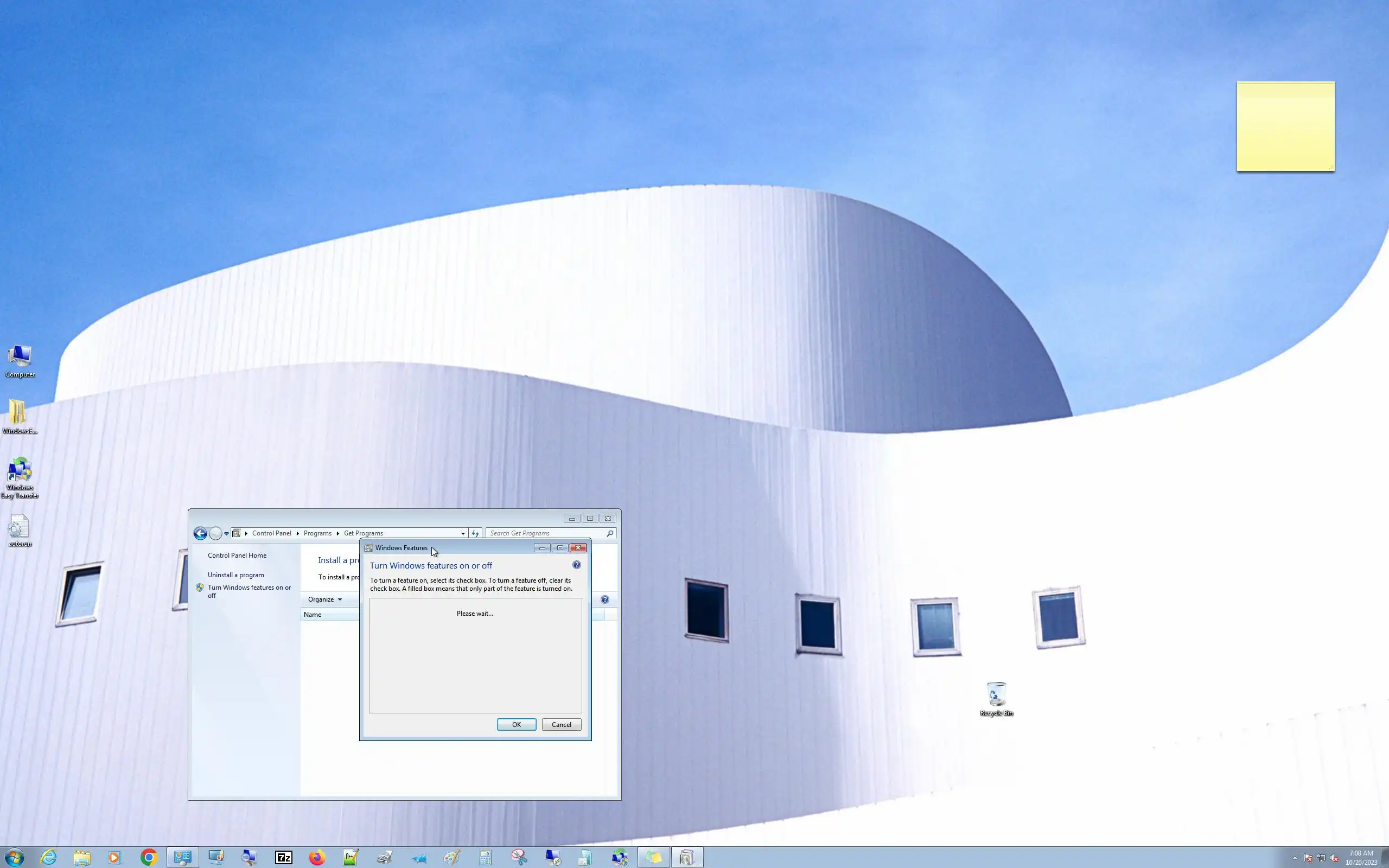
Task: Open the Uninstall a program link
Action: pyautogui.click(x=236, y=575)
